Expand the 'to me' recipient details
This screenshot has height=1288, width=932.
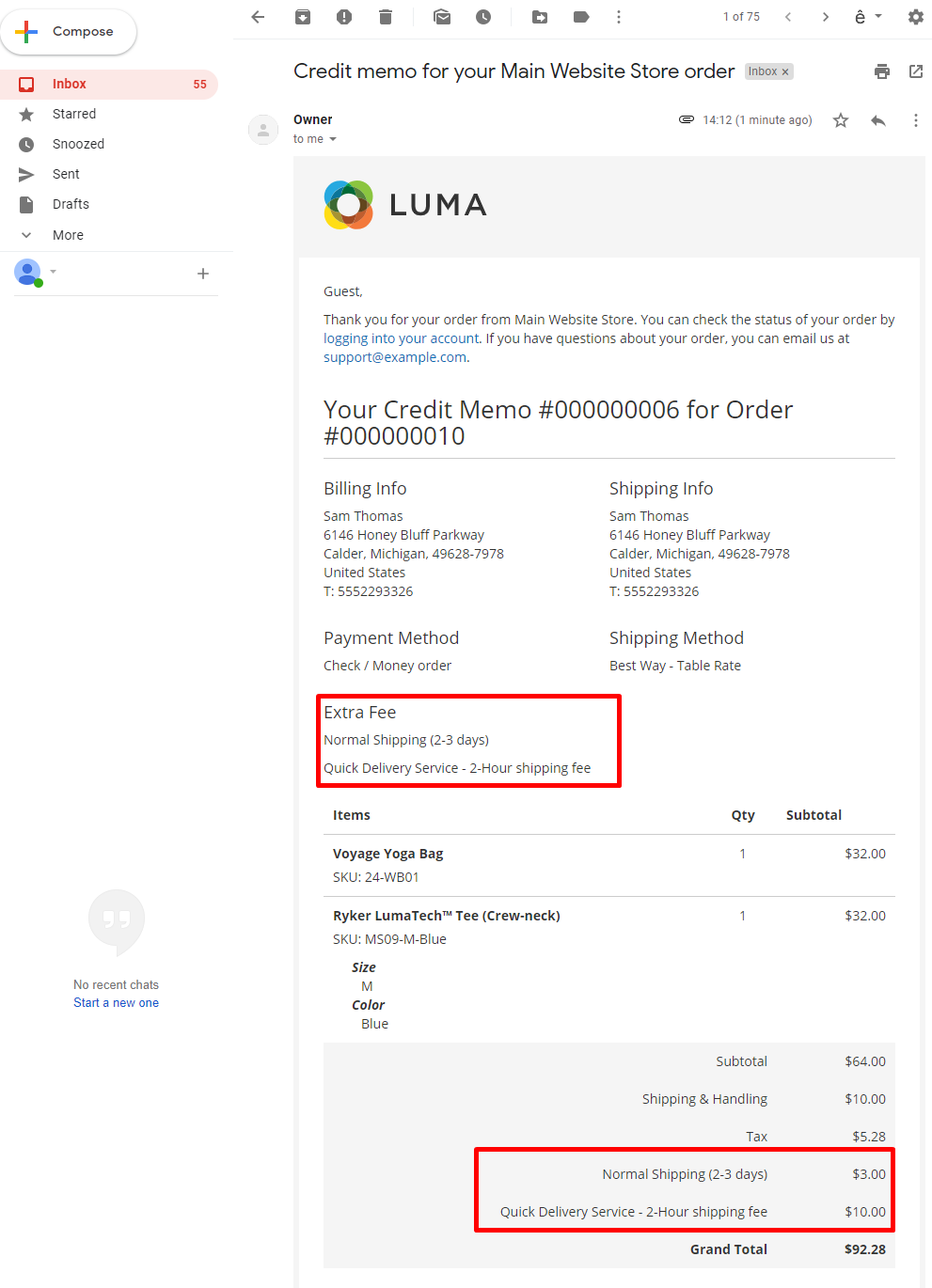[x=333, y=139]
